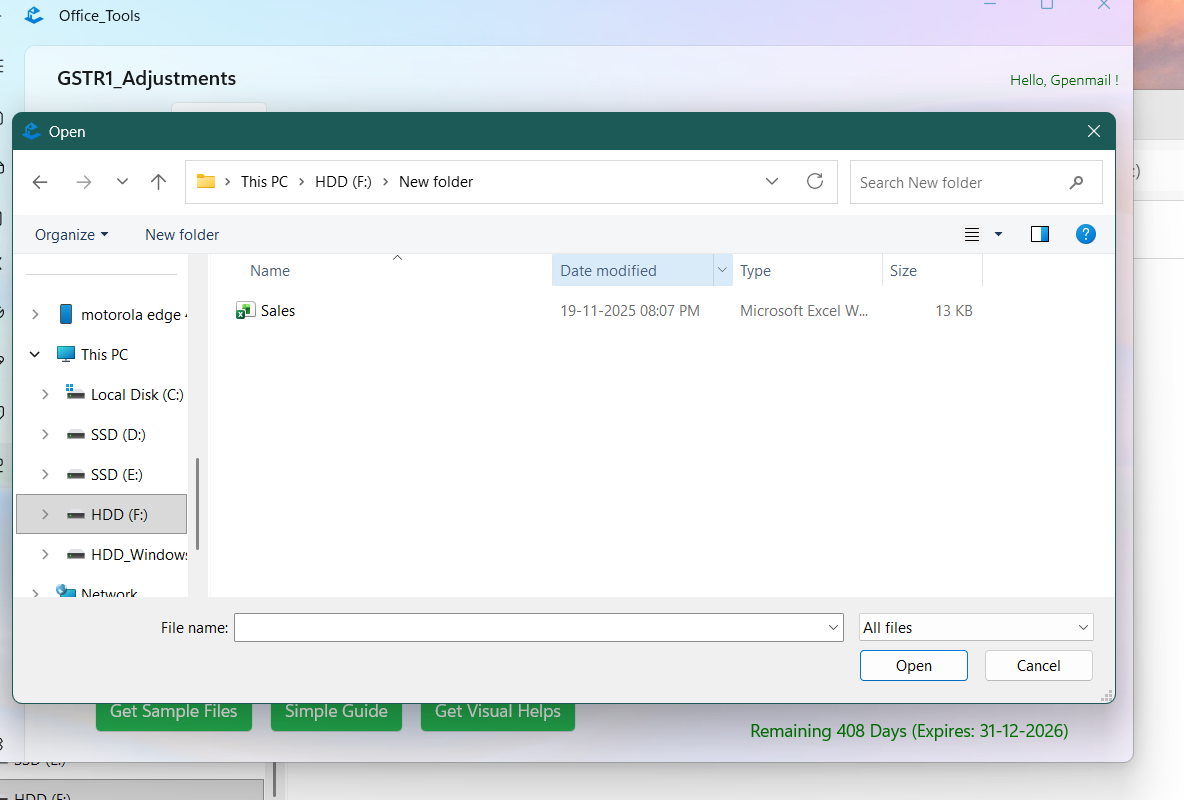1184x800 pixels.
Task: Toggle sort order on the Name column
Action: pos(269,270)
